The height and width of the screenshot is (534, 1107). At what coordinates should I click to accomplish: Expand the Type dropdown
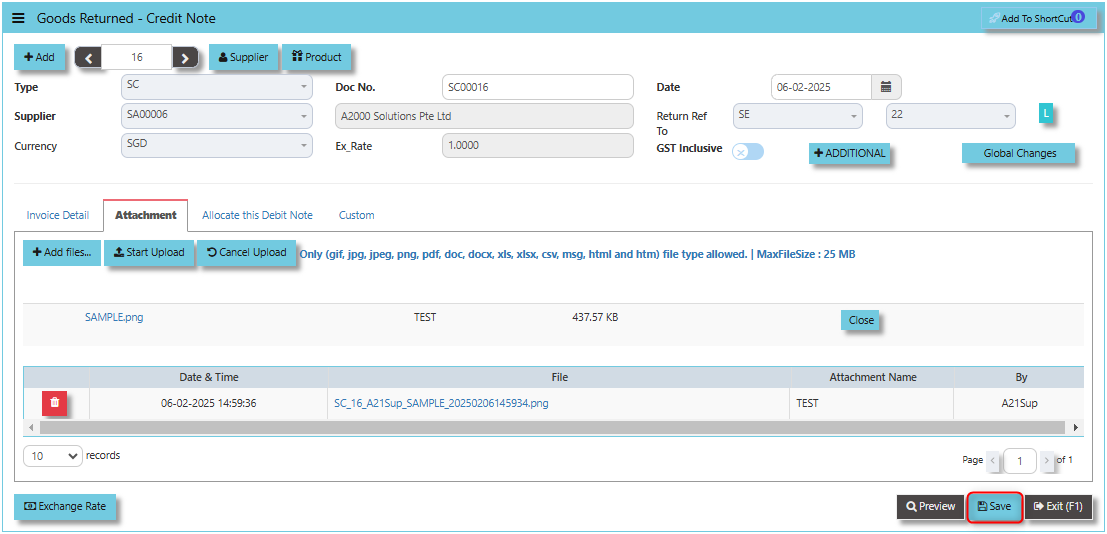click(217, 87)
